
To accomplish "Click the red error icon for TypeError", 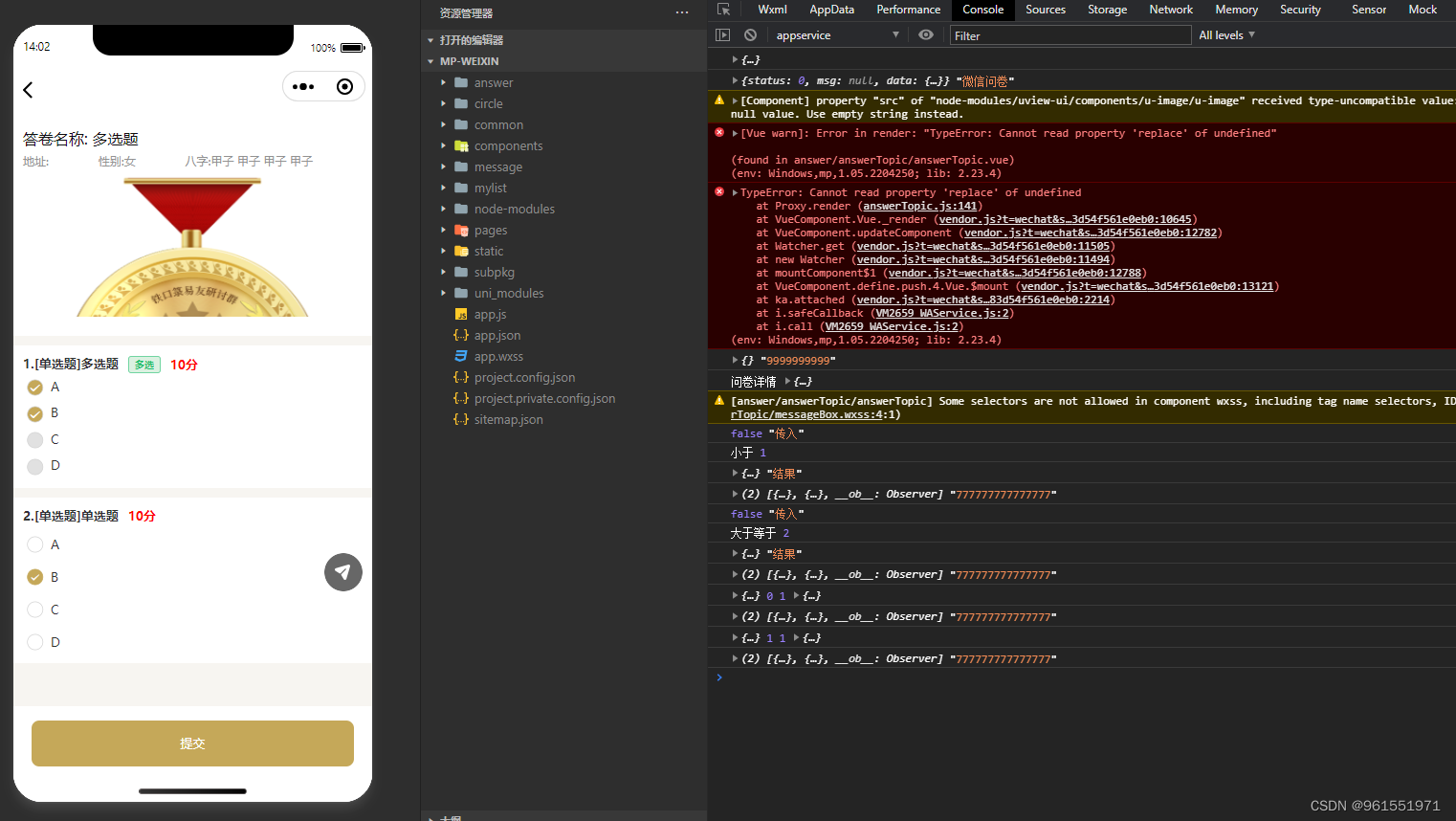I will point(719,192).
